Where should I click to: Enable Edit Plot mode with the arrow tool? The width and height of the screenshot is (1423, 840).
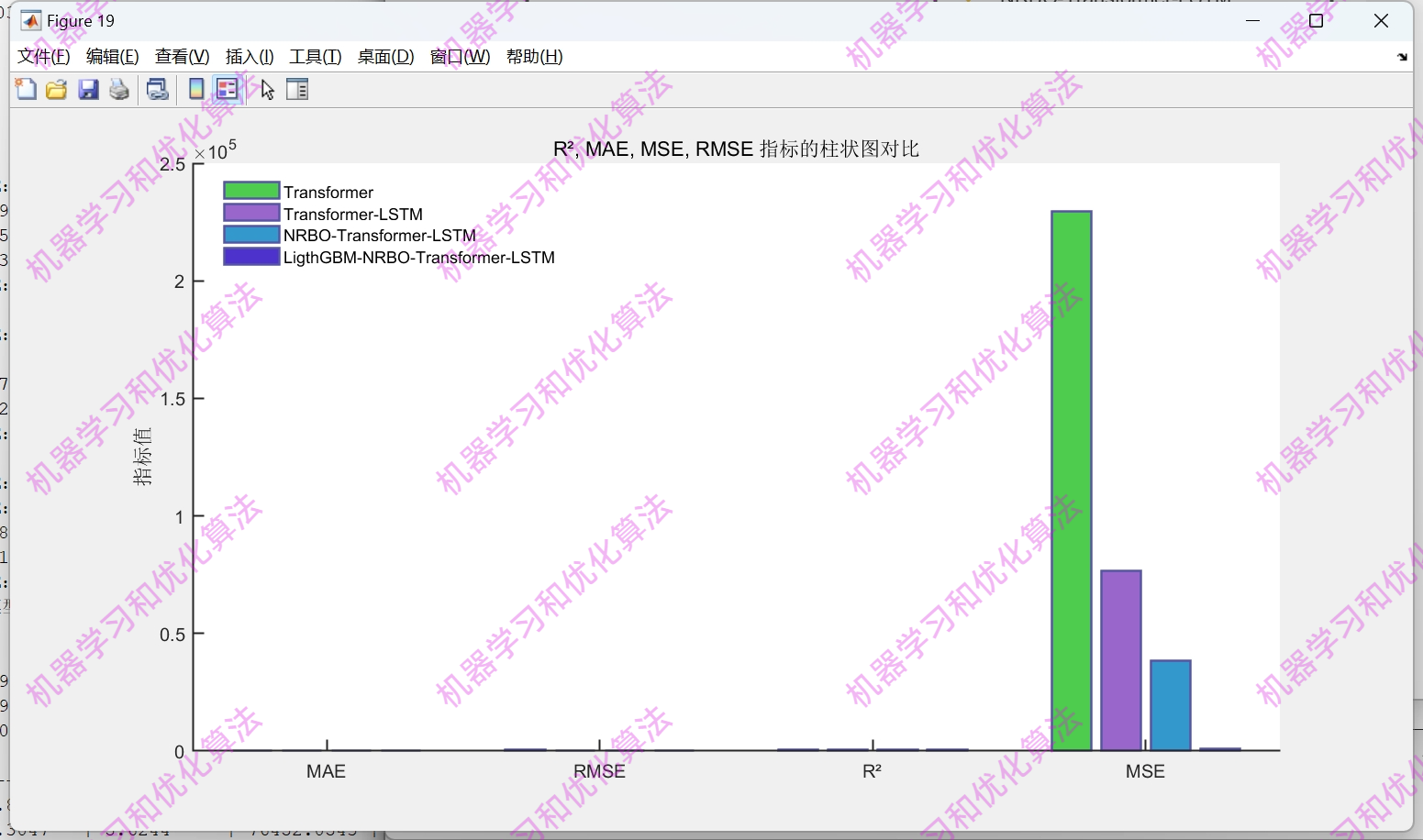[266, 89]
